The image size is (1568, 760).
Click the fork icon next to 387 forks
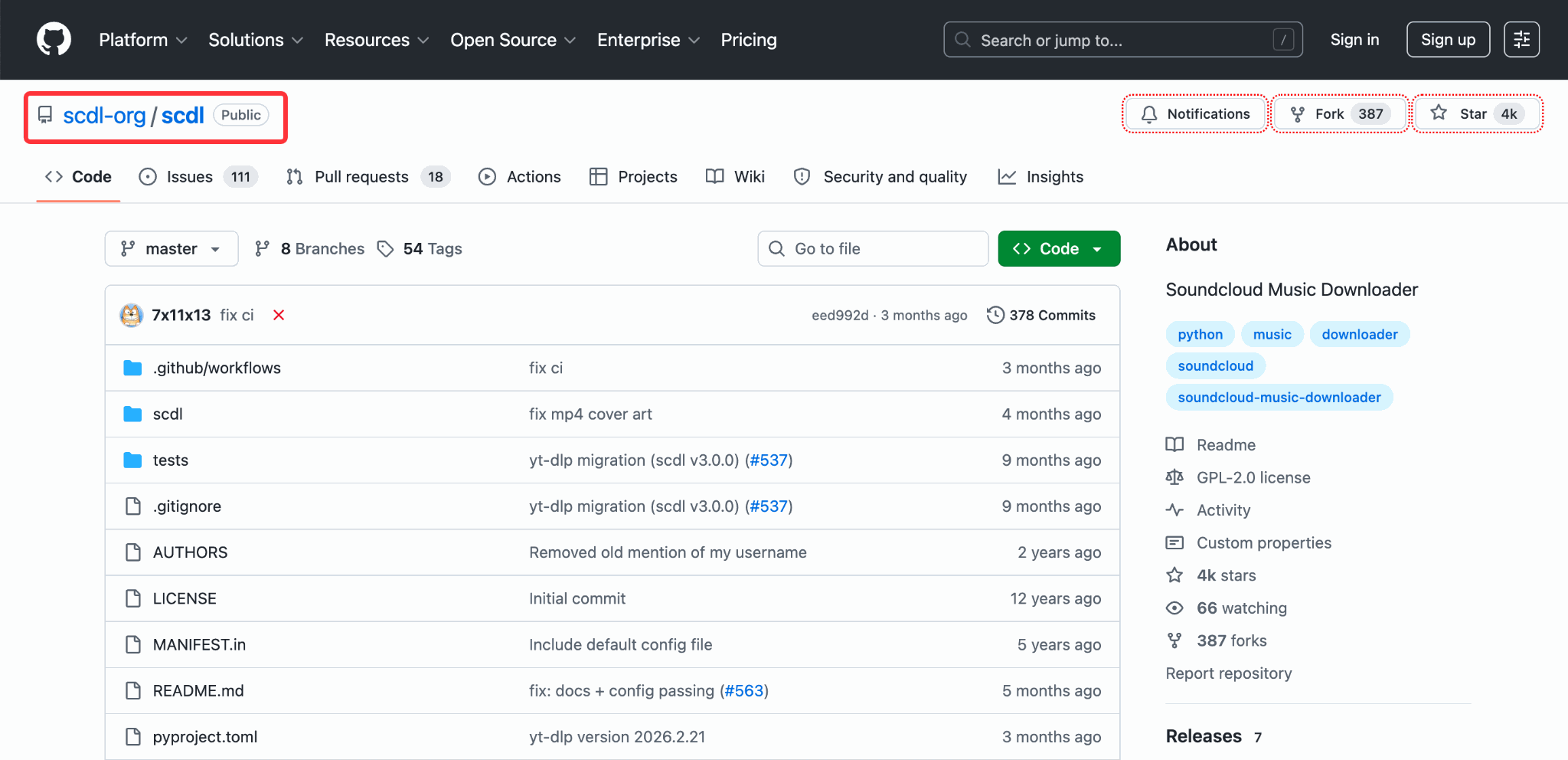[x=1174, y=640]
